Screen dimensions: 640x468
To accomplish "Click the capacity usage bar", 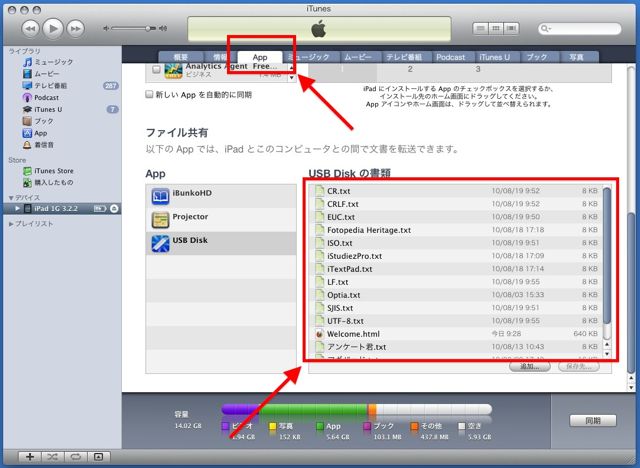I will coord(356,409).
